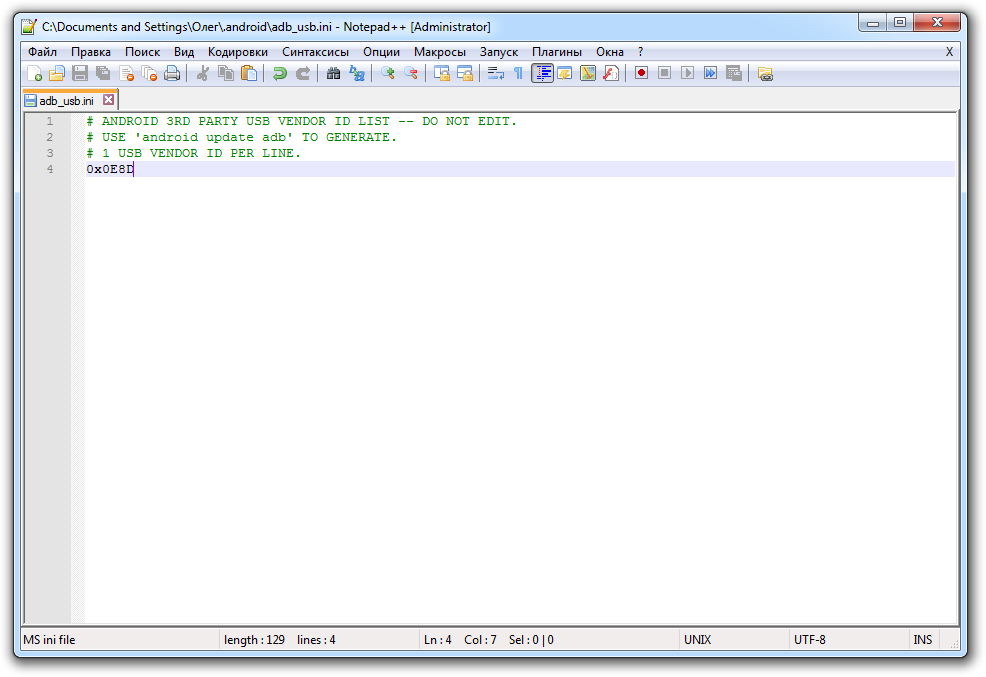
Task: Click the Print icon in toolbar
Action: coord(172,73)
